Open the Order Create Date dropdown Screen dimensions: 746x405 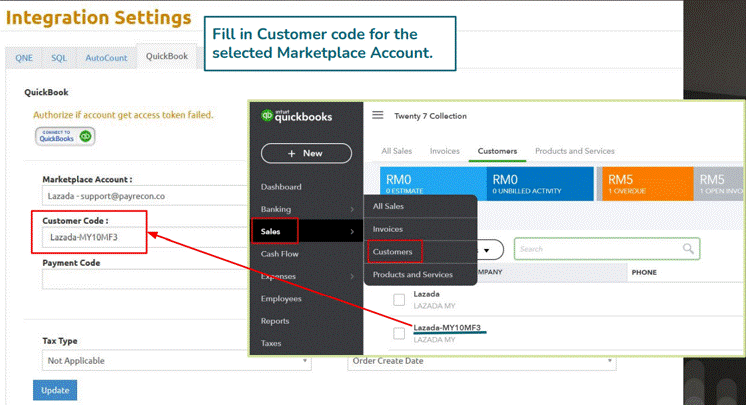(x=481, y=361)
